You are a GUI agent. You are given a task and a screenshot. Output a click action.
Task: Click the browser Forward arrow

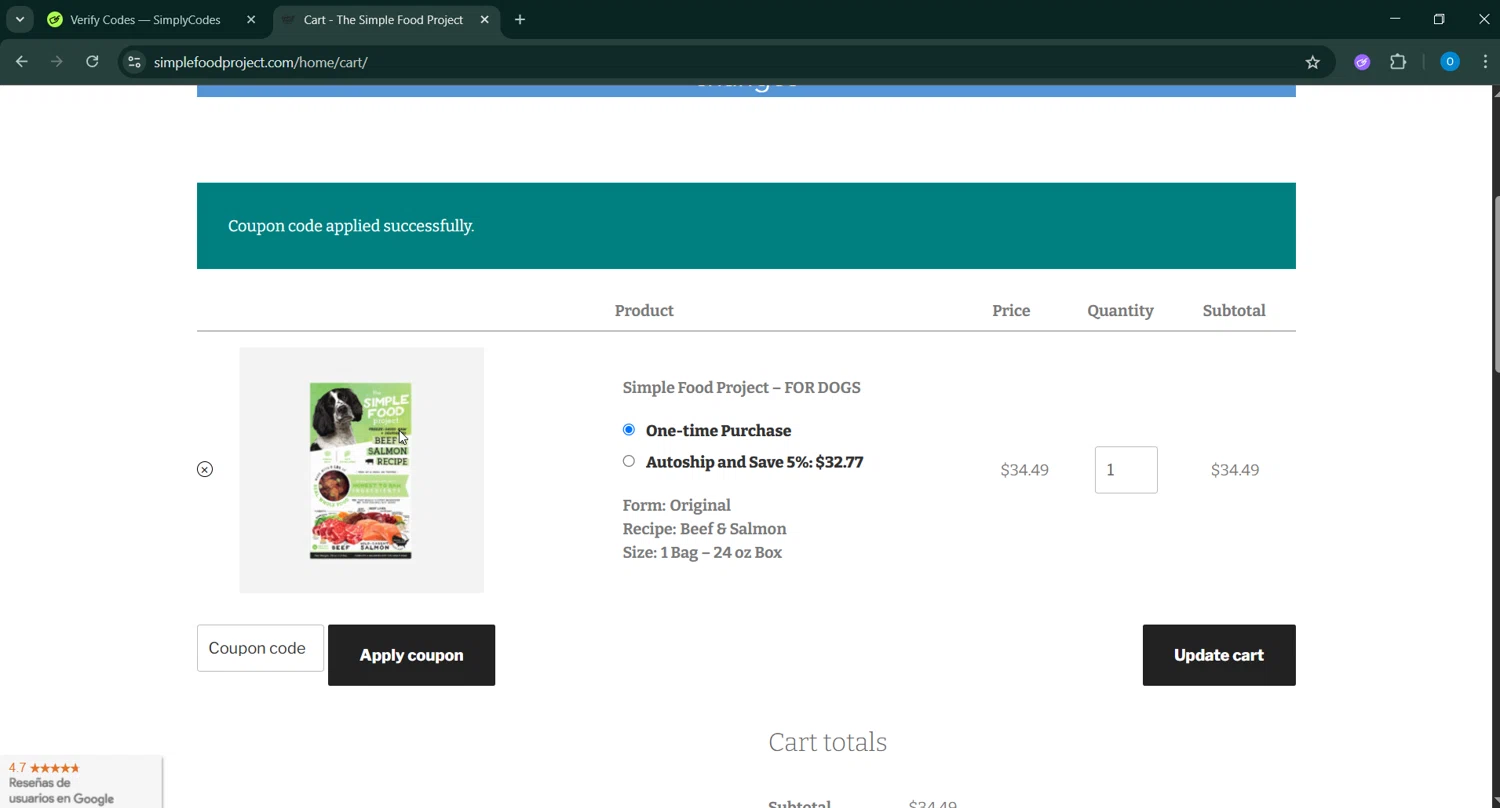click(x=57, y=62)
